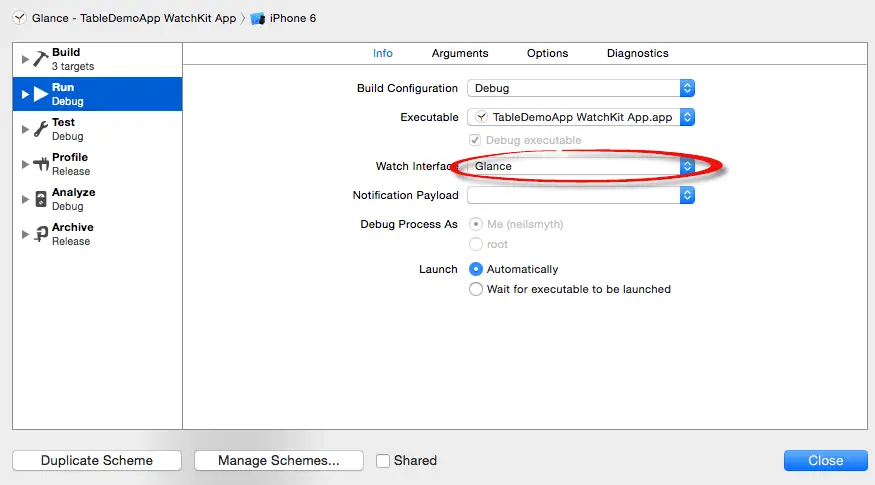
Task: Switch to the Arguments tab
Action: point(460,53)
